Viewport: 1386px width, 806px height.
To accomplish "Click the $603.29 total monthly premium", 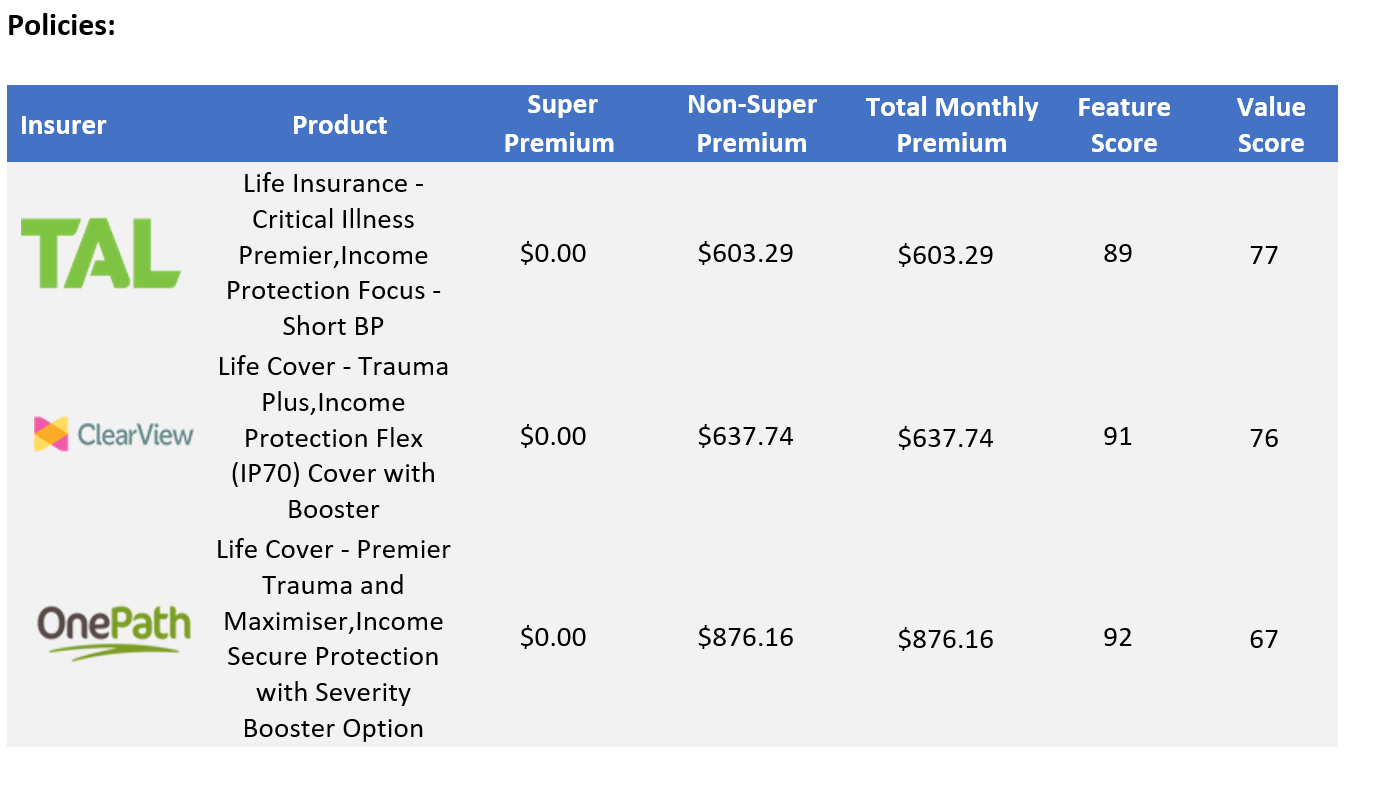I will click(x=945, y=255).
